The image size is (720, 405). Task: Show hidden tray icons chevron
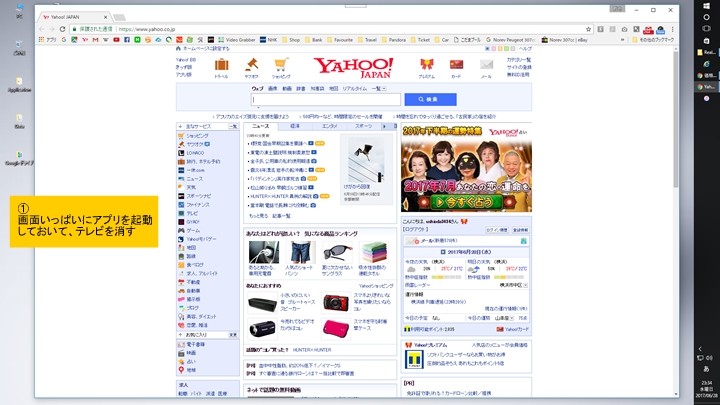point(700,349)
